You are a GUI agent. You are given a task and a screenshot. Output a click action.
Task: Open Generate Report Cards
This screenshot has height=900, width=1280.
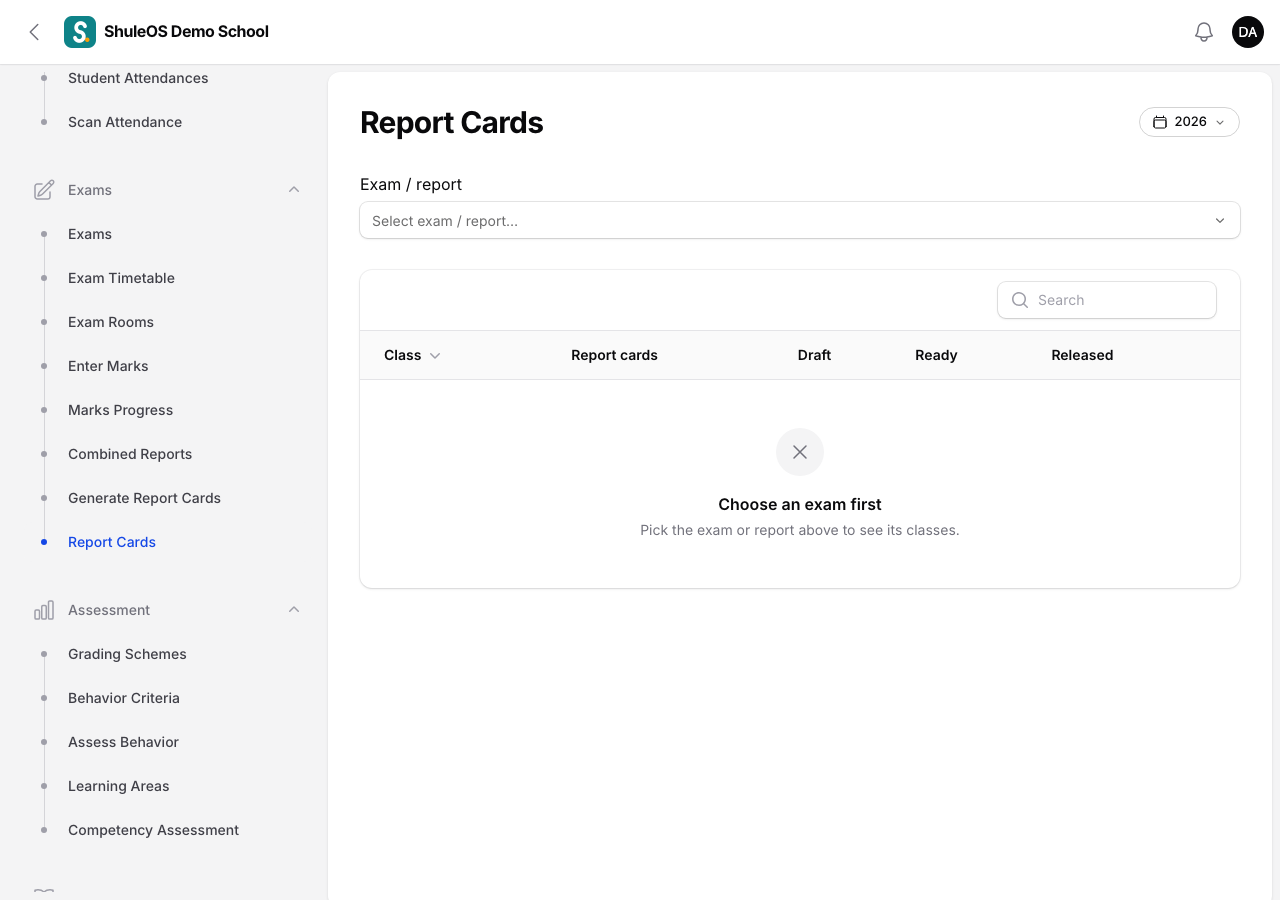144,498
